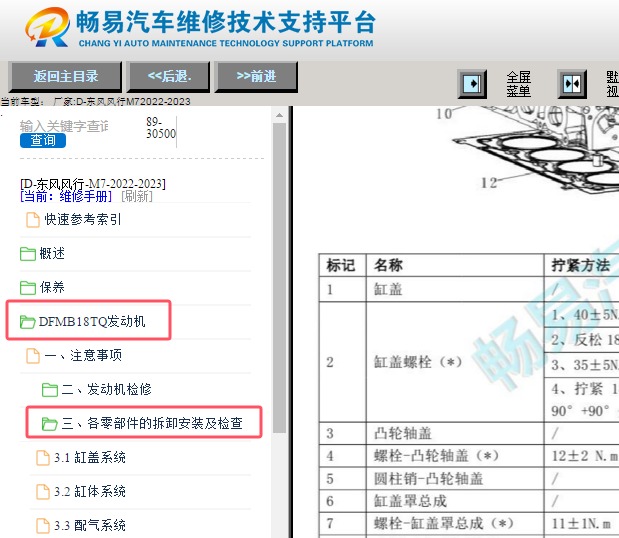
Task: Click the 名称 column header
Action: pyautogui.click(x=455, y=265)
